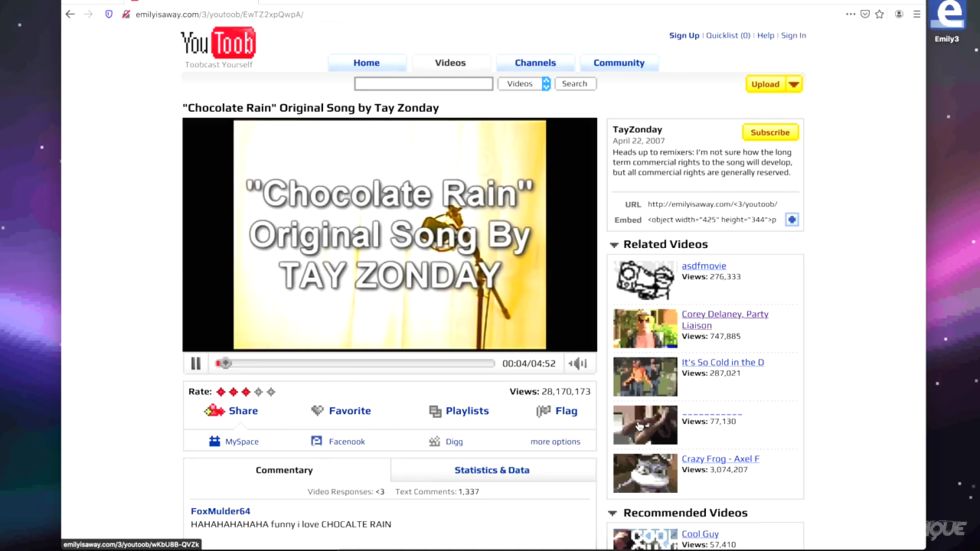Switch to the Statistics & Data tab
This screenshot has height=551, width=980.
coord(492,470)
